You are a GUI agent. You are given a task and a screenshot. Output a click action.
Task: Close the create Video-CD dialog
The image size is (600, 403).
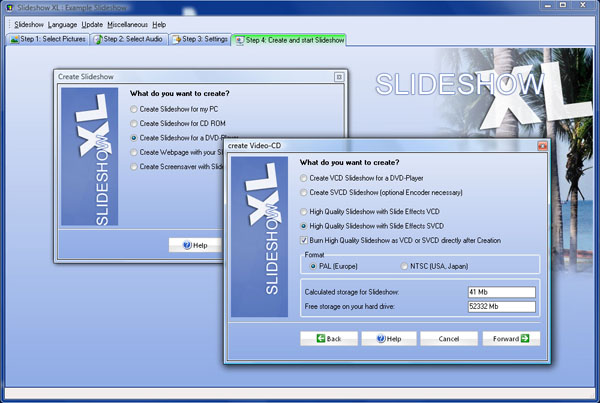pos(542,146)
